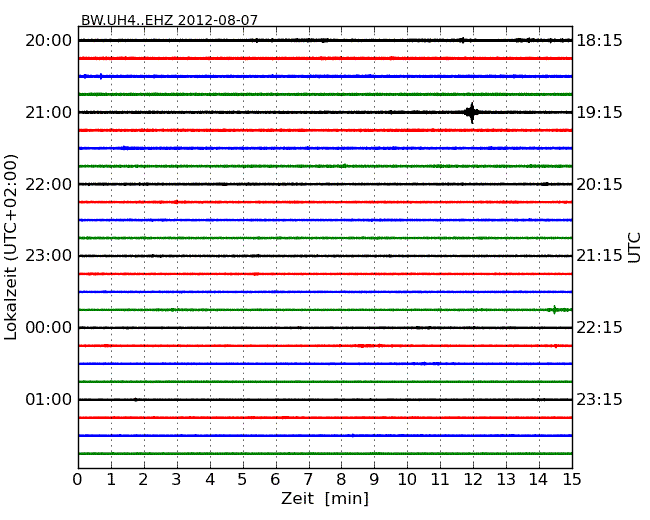Click the 'Lokalzeit (UTC+02:00)' y-axis label

click(x=11, y=247)
